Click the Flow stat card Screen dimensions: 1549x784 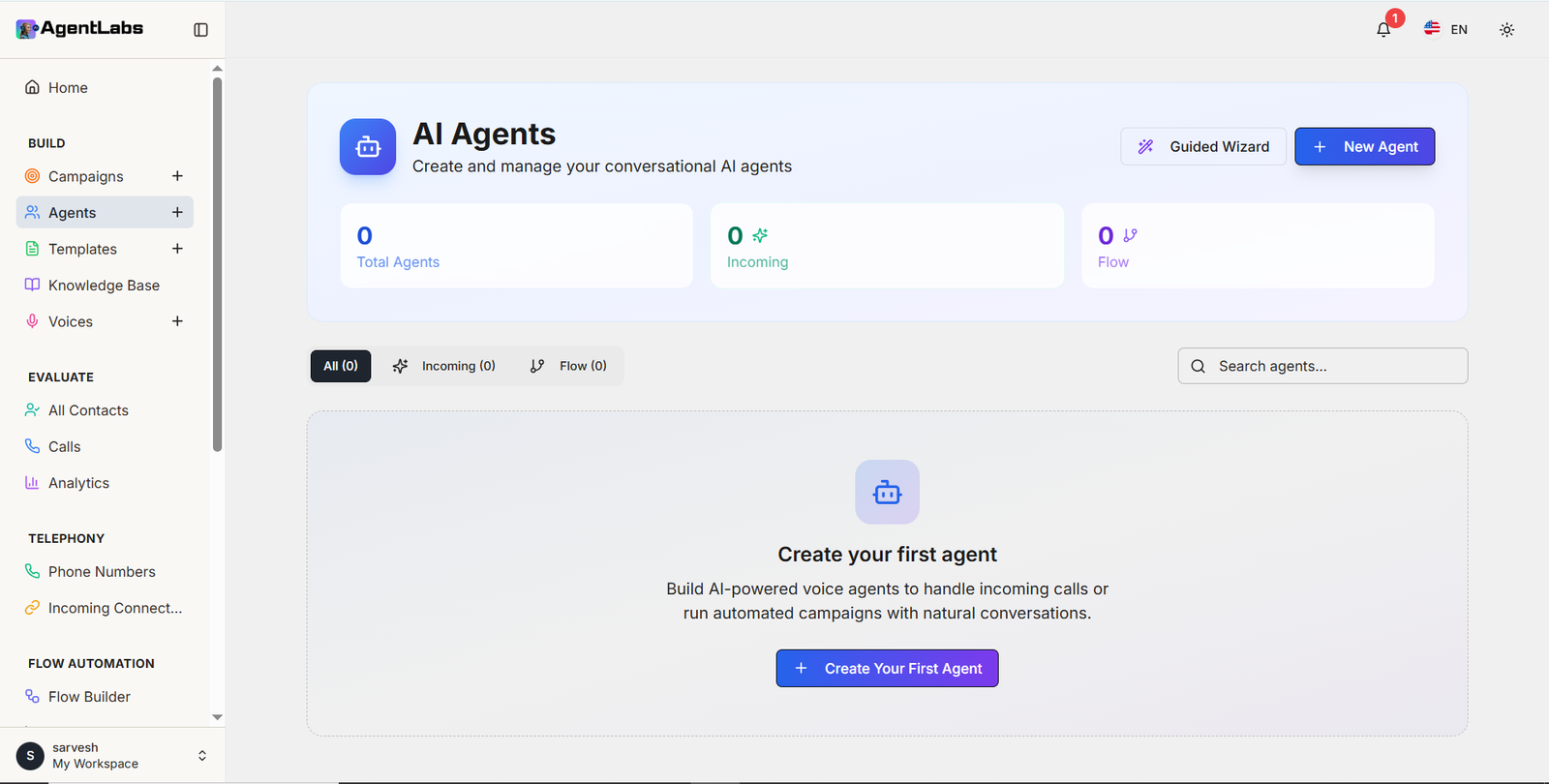(1258, 246)
